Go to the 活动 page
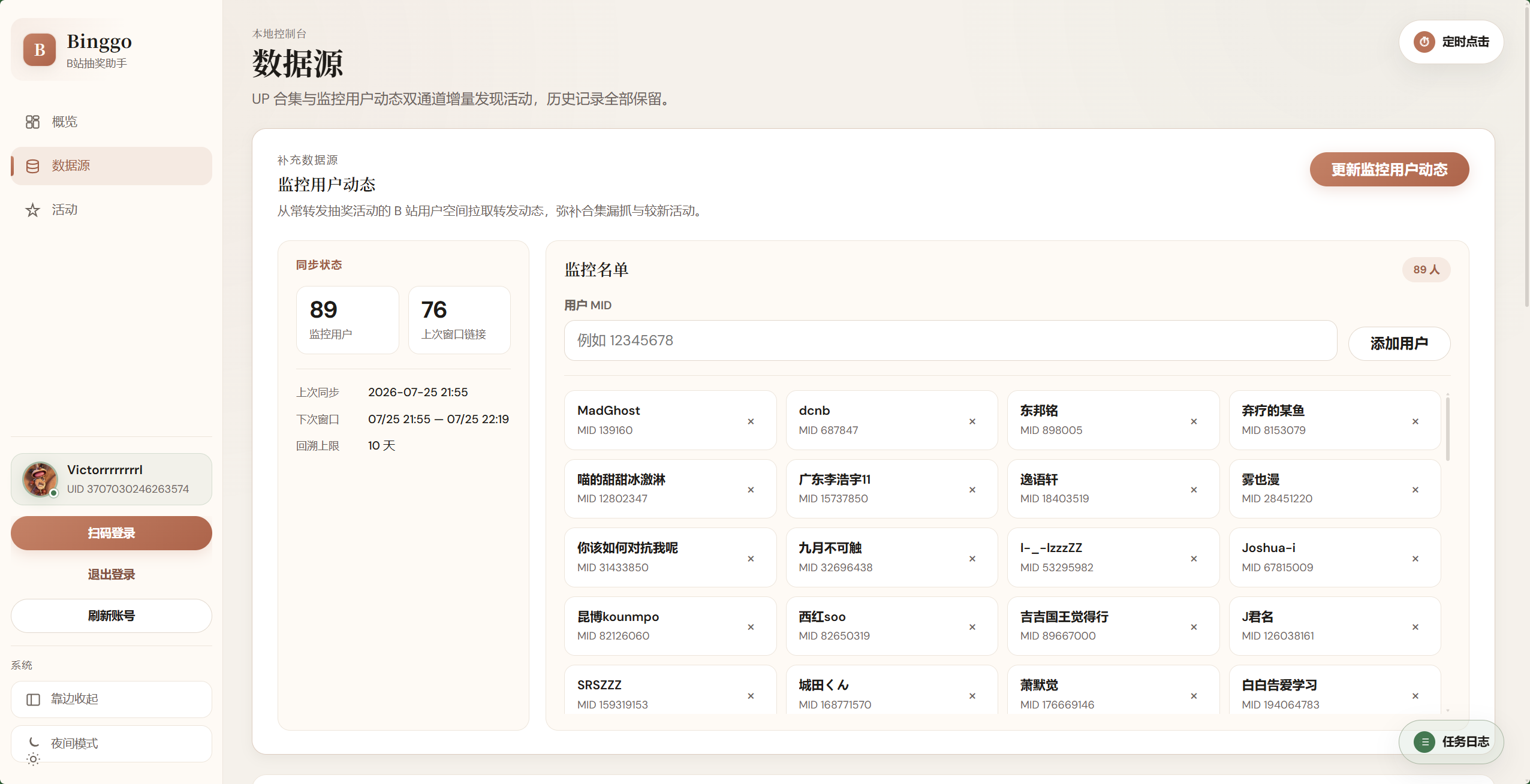Viewport: 1530px width, 784px height. click(112, 209)
